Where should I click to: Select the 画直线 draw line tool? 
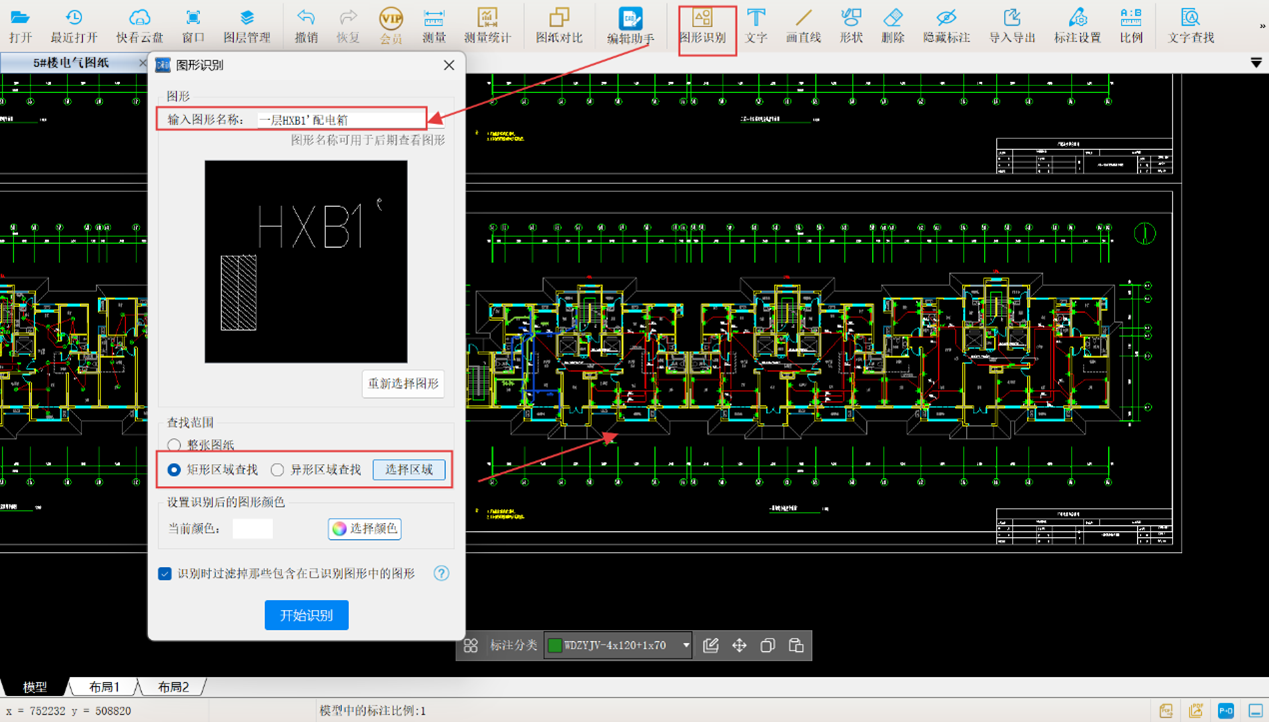[803, 26]
